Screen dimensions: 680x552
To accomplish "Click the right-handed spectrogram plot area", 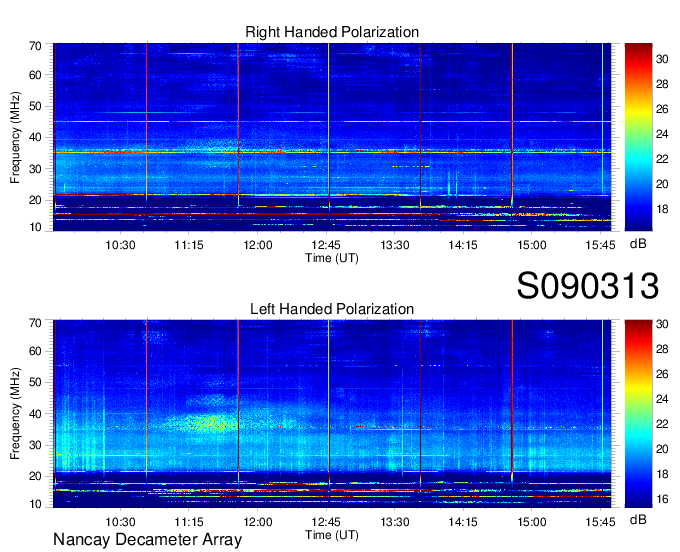I will (x=332, y=137).
